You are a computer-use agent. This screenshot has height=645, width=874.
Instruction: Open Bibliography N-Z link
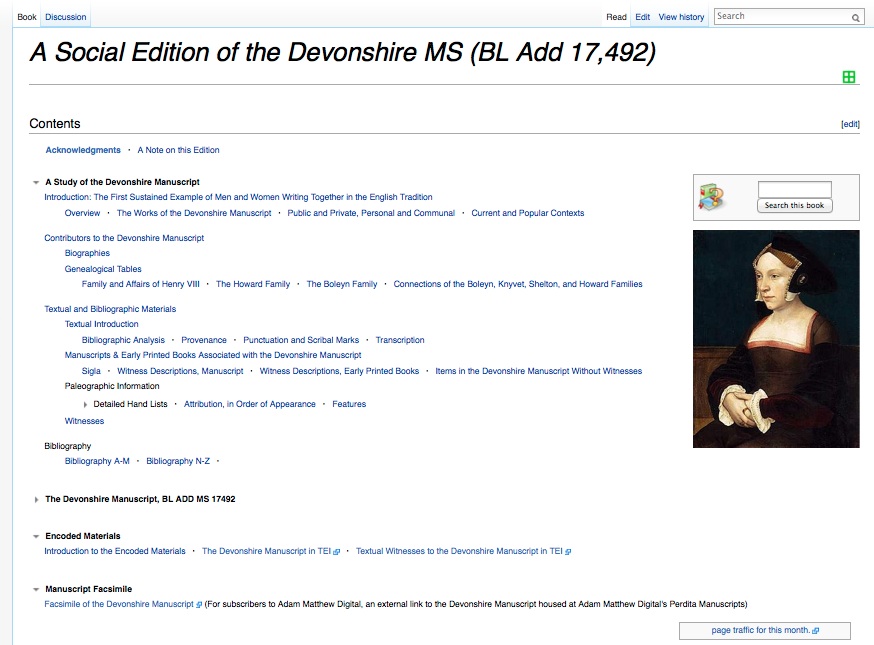(178, 462)
